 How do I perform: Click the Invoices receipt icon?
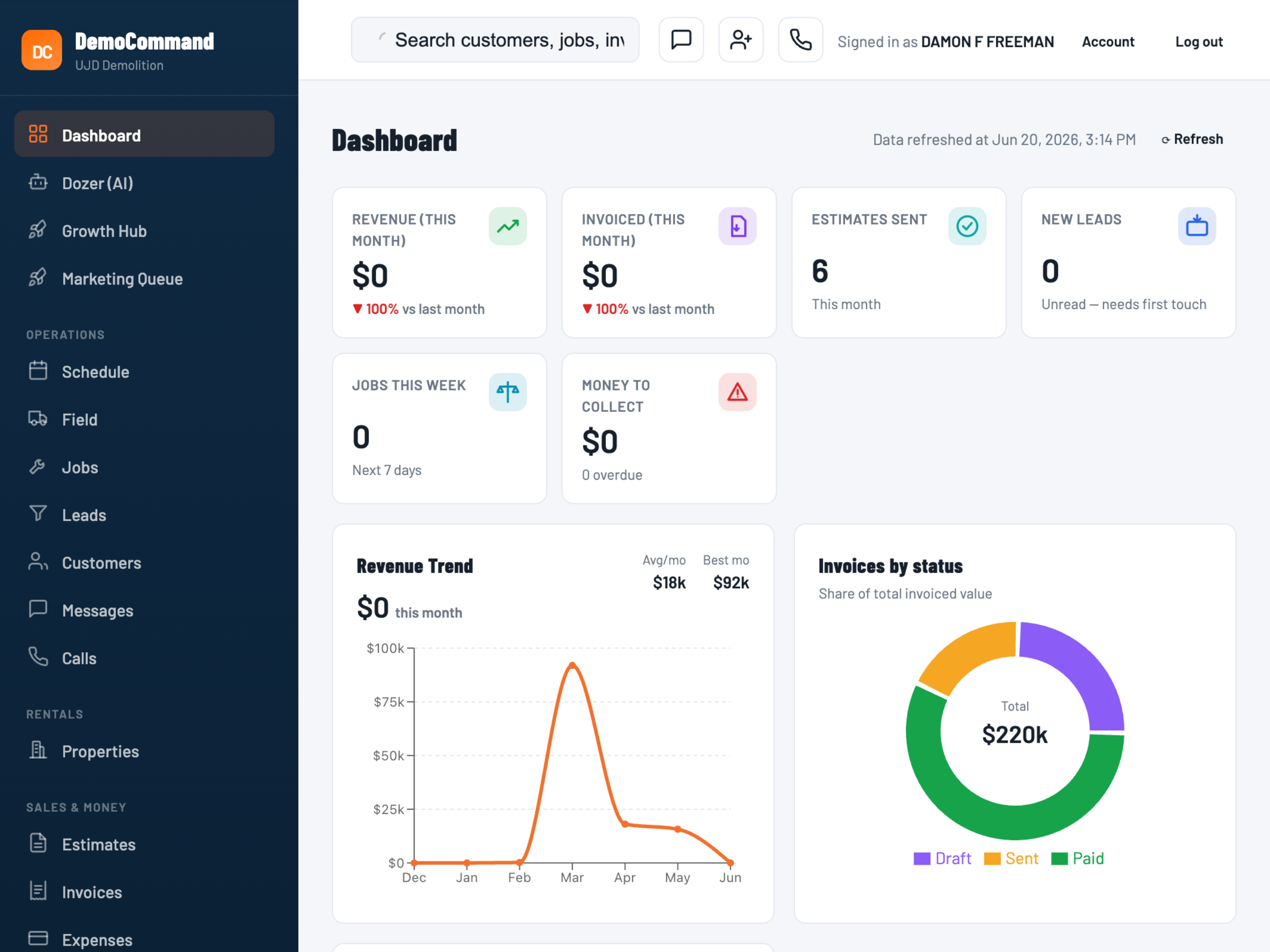(38, 891)
